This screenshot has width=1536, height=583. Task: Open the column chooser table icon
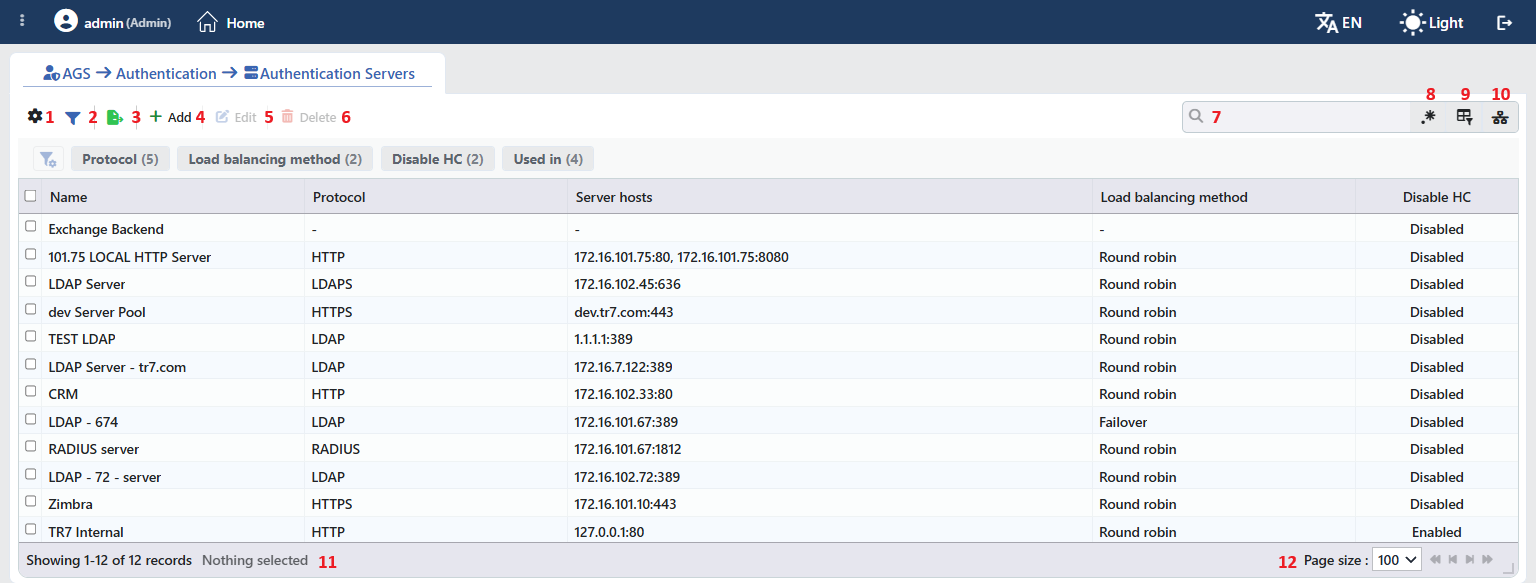(1464, 117)
